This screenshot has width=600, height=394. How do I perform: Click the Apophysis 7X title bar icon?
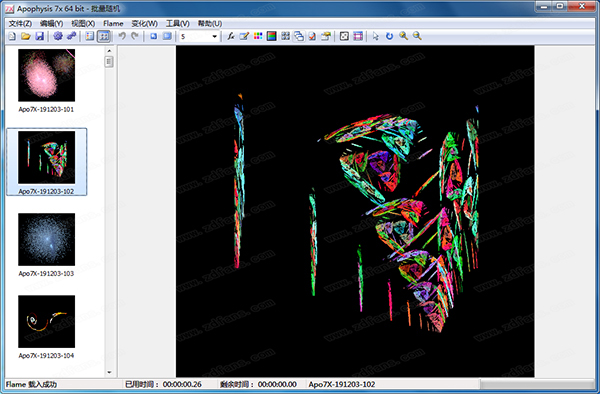tap(10, 8)
